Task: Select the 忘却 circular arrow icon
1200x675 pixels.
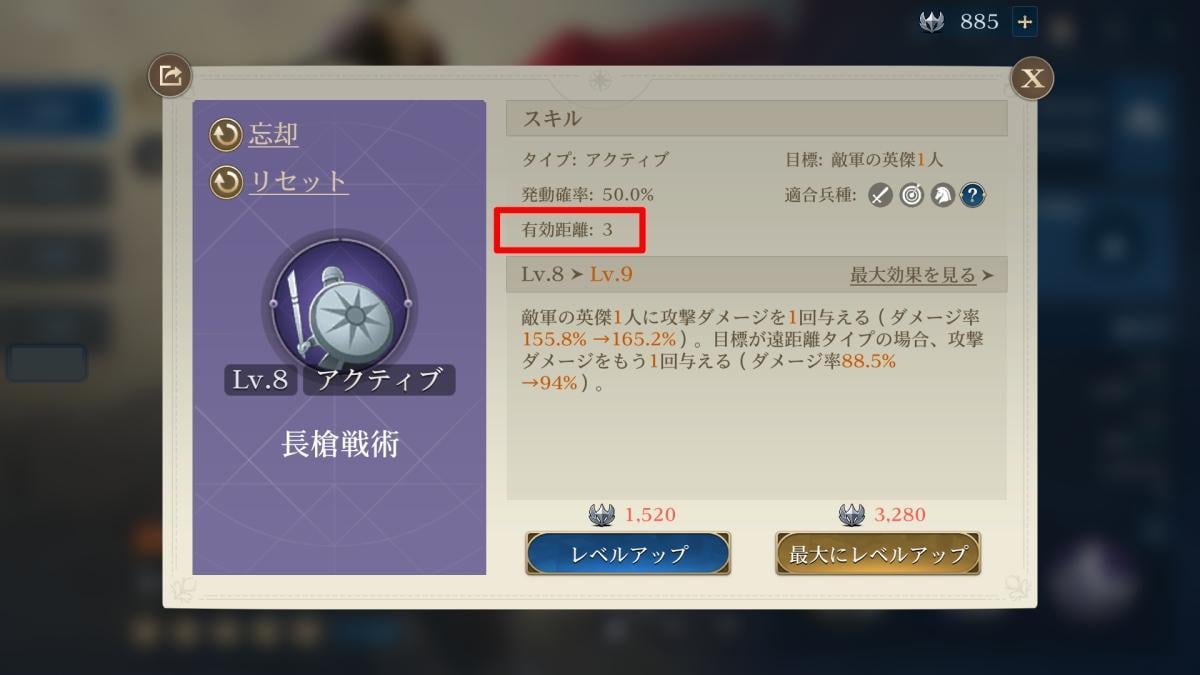Action: tap(226, 134)
